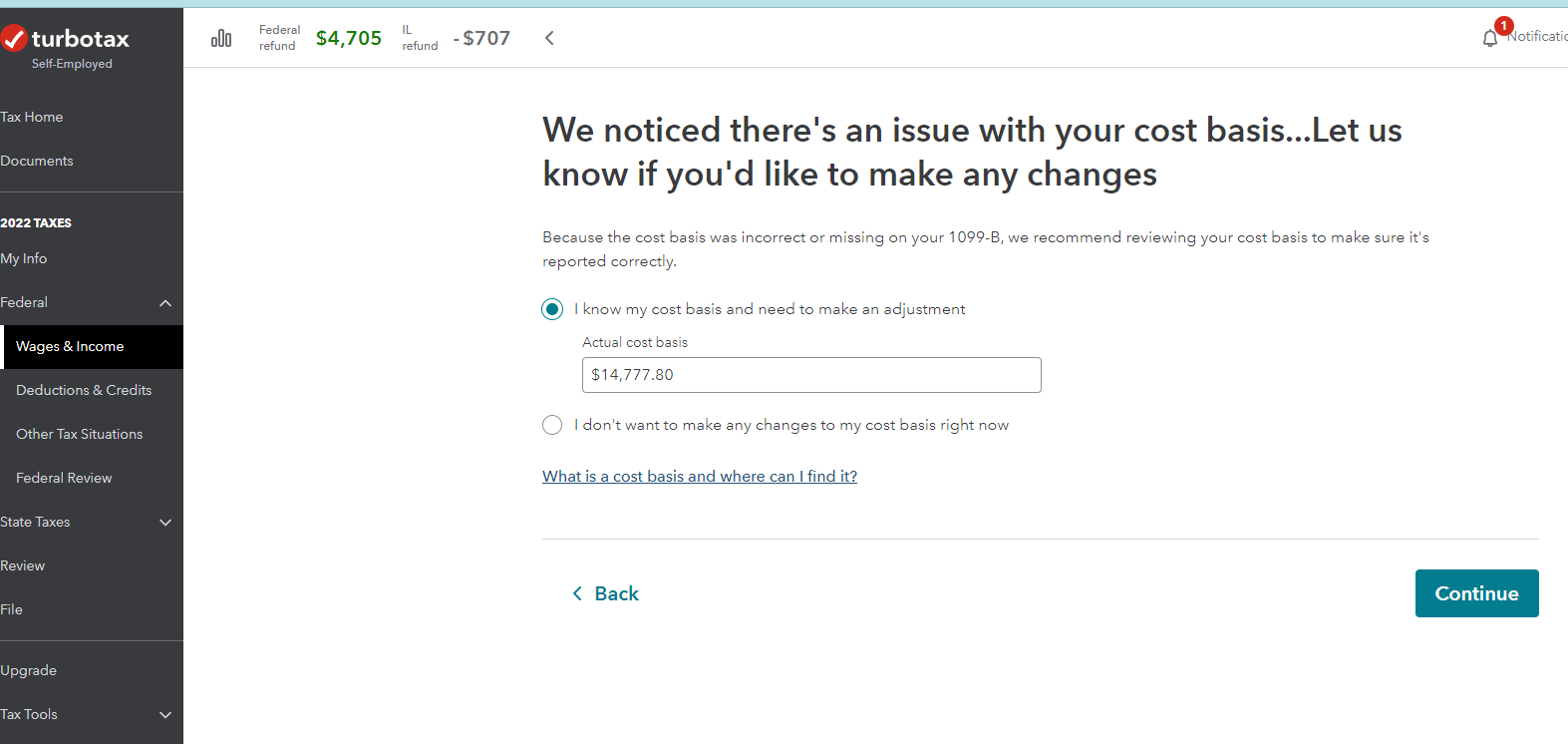Open the Documents page
1568x744 pixels.
37,161
